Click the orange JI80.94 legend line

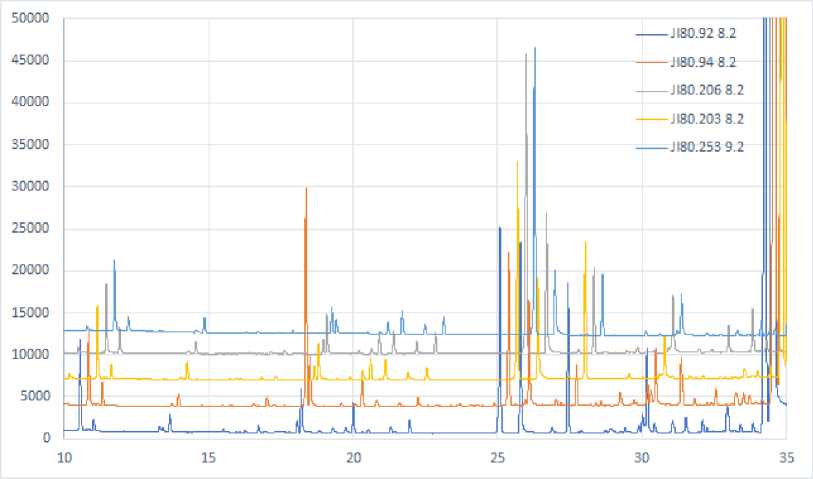point(651,62)
